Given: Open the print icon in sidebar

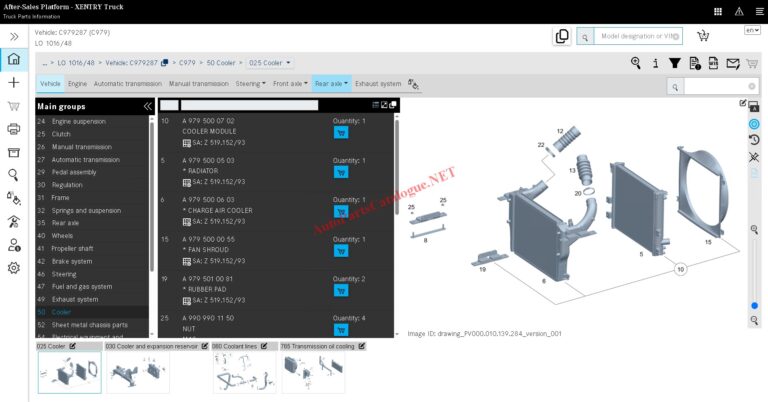Looking at the screenshot, I should (13, 128).
